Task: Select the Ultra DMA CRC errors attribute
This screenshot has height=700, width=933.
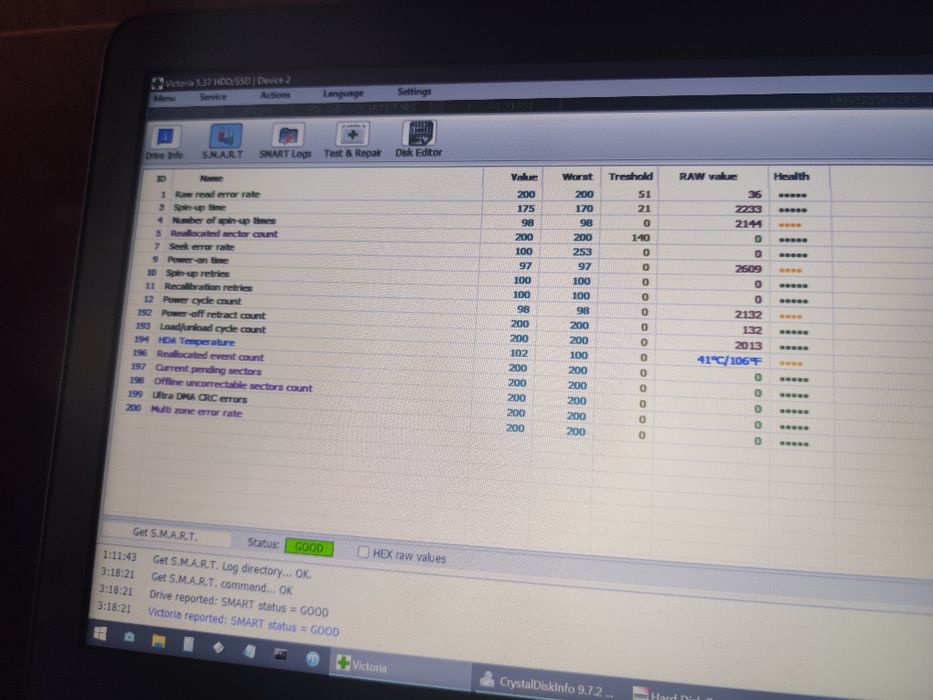Action: coord(199,398)
